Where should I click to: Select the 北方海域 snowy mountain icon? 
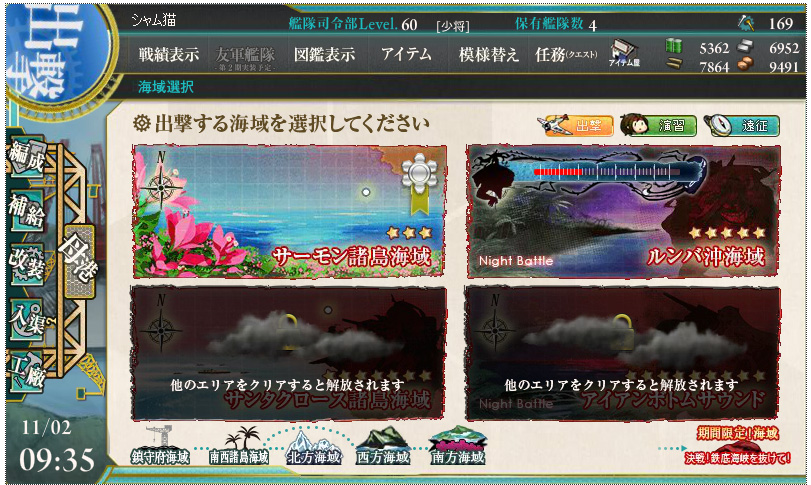[x=314, y=447]
